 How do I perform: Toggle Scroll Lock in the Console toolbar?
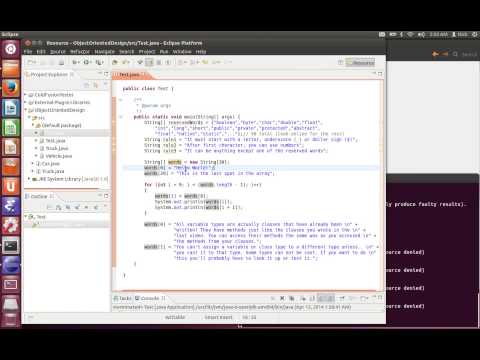pyautogui.click(x=312, y=298)
